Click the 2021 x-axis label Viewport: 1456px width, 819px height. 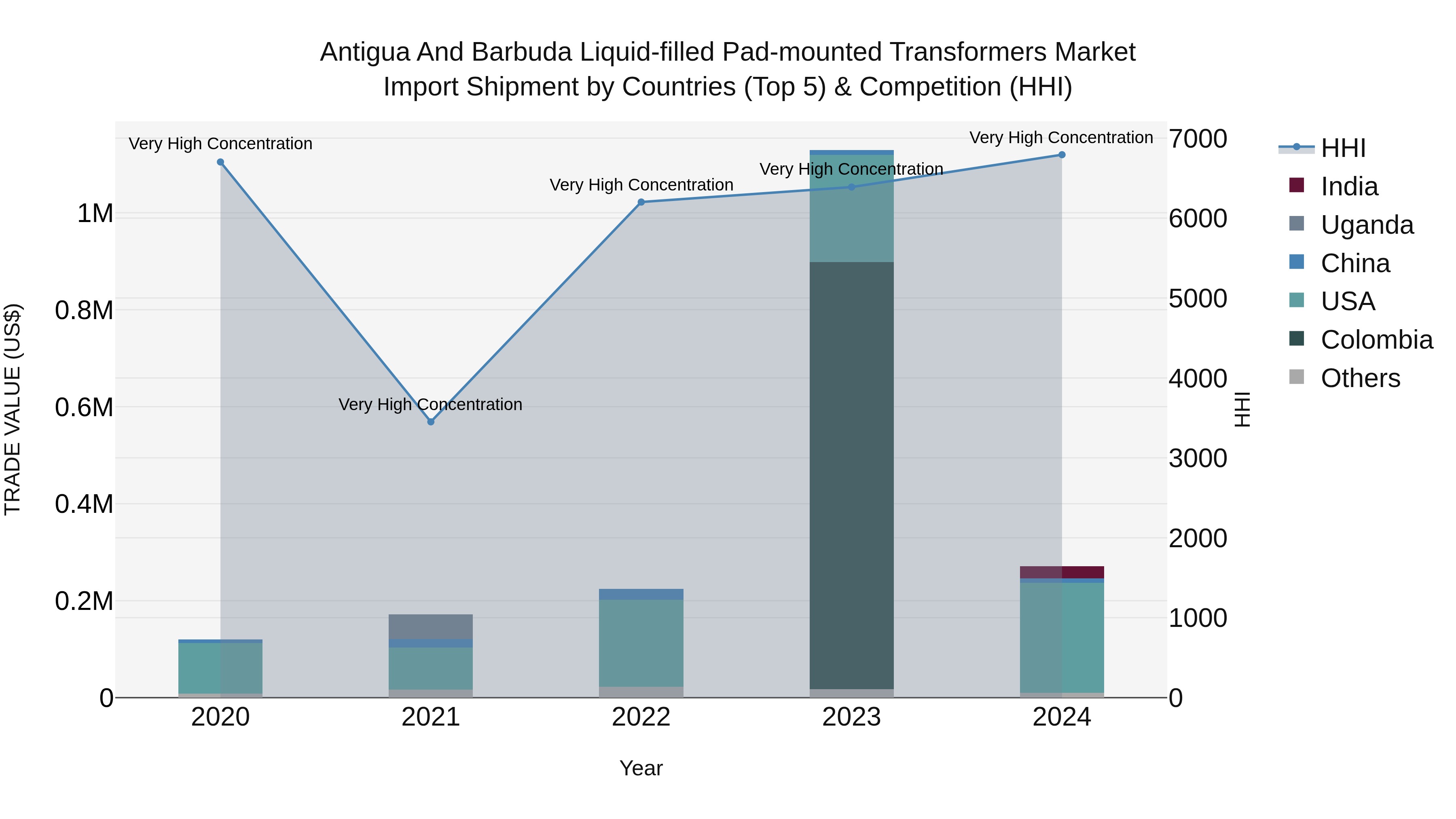[x=431, y=717]
